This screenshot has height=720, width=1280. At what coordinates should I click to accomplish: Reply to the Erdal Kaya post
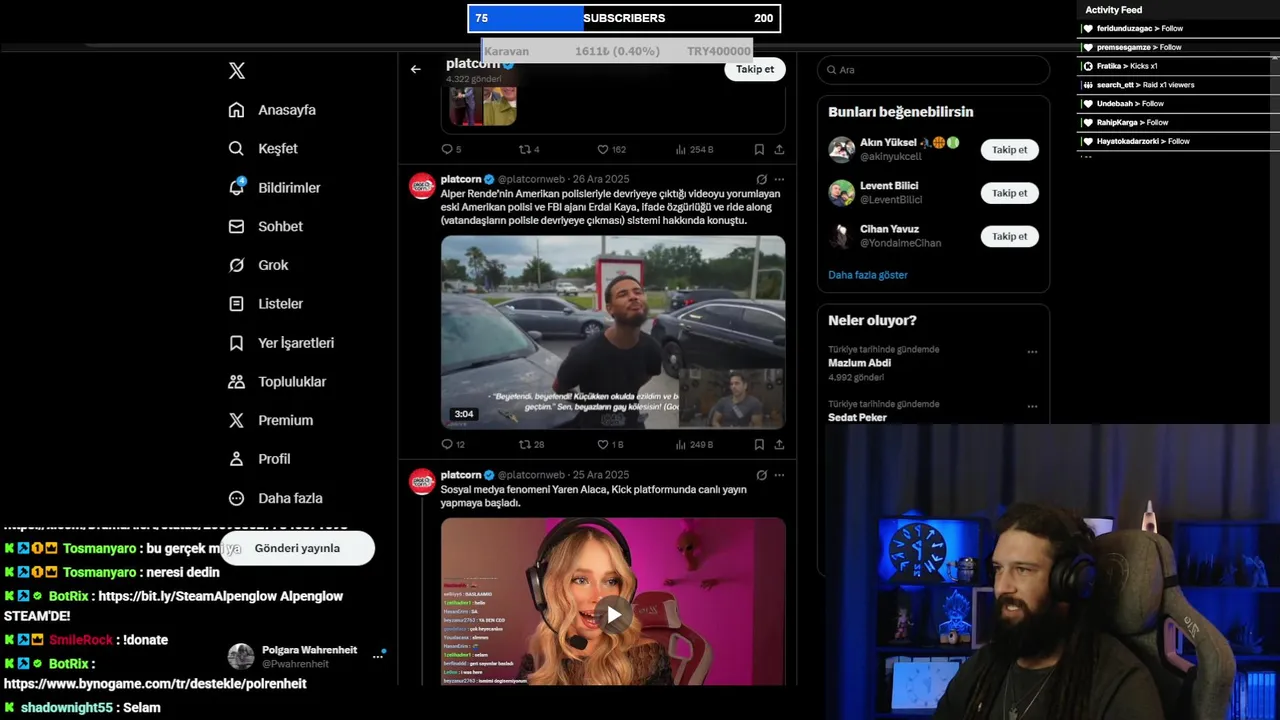[453, 444]
